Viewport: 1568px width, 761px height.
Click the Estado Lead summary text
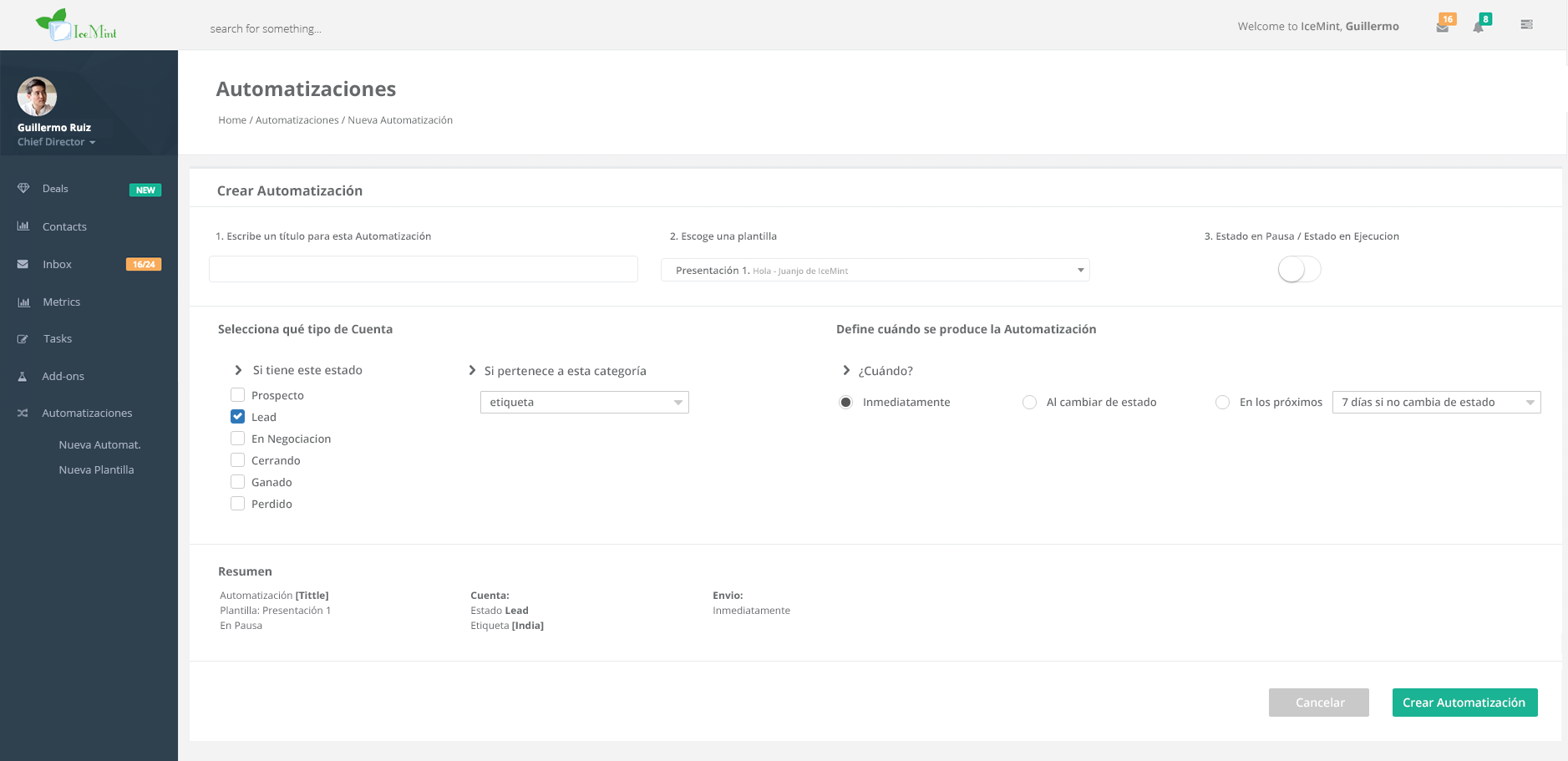(x=500, y=611)
